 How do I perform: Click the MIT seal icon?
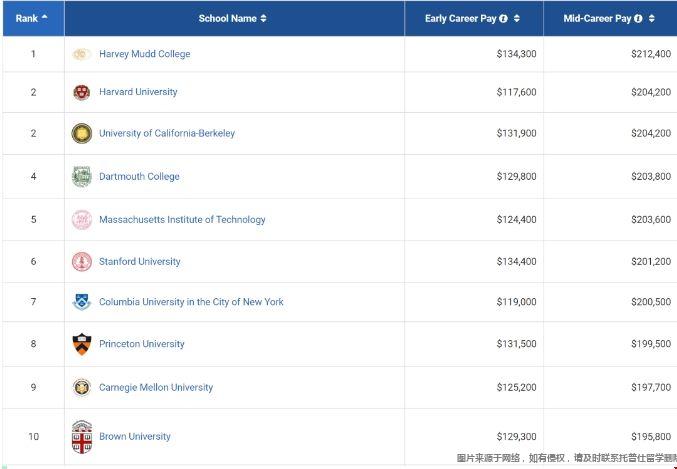point(82,220)
